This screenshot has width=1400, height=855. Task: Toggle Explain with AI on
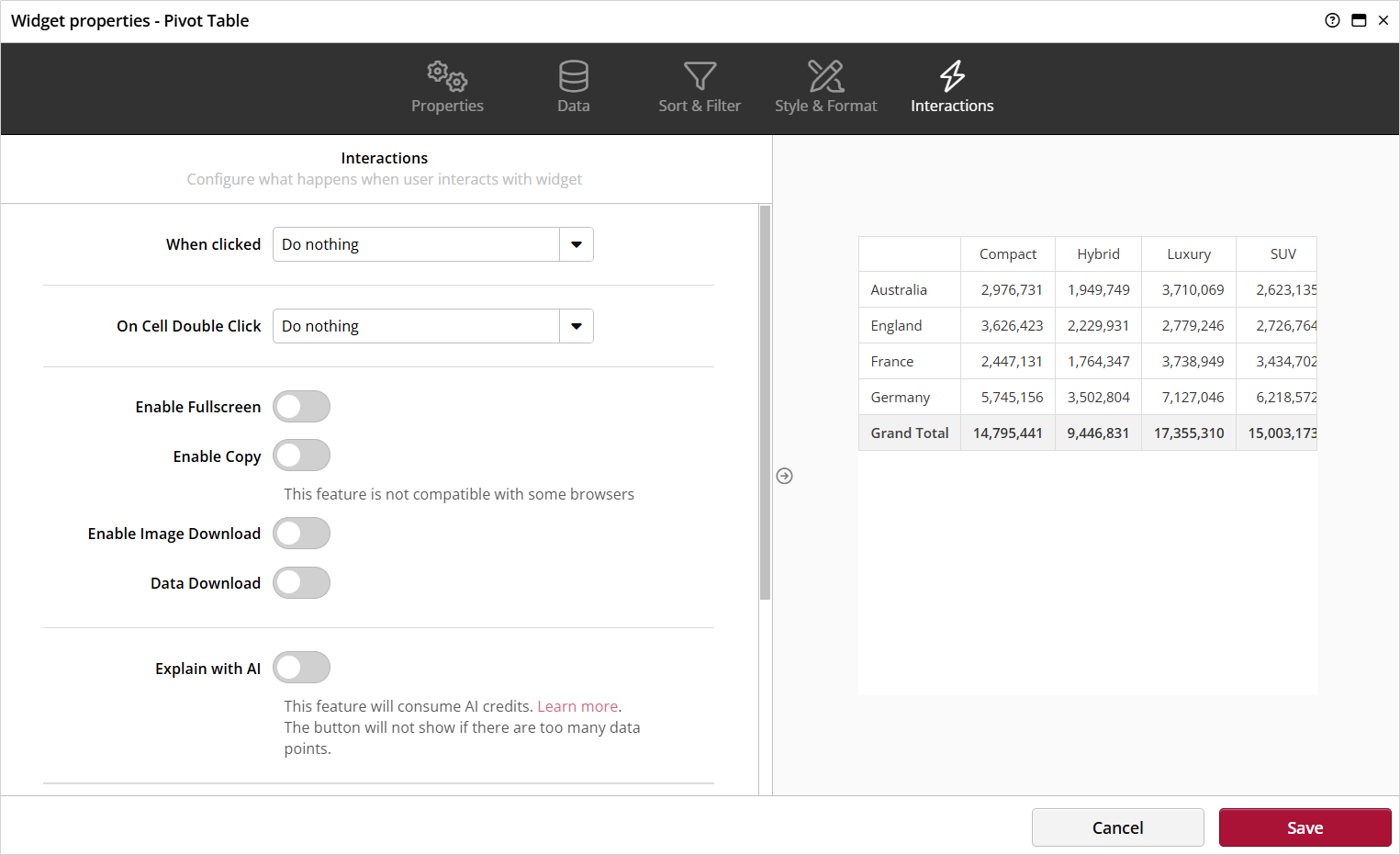[x=301, y=668]
